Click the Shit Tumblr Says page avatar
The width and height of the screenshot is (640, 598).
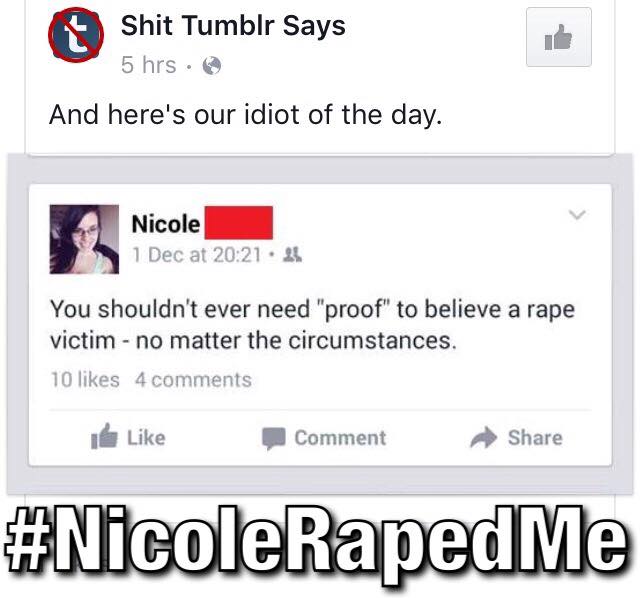tap(76, 35)
